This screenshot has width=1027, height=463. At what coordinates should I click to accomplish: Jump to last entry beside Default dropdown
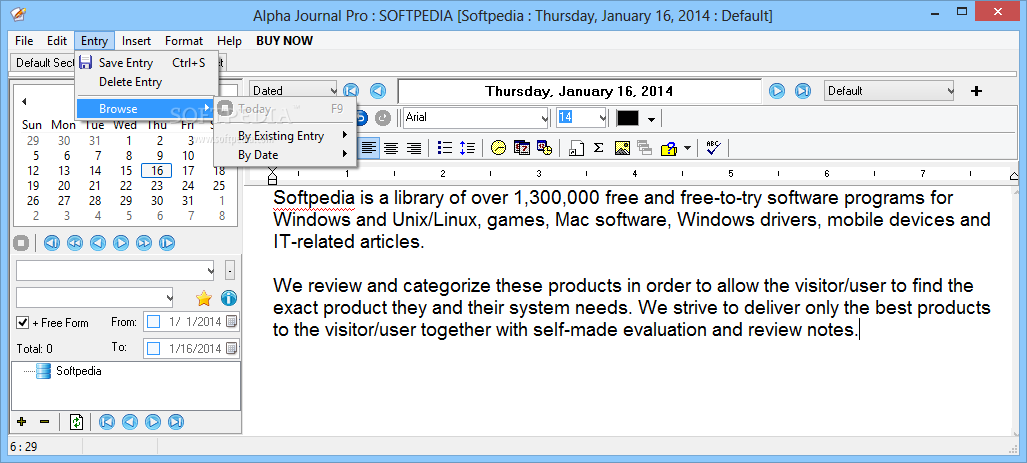(803, 91)
